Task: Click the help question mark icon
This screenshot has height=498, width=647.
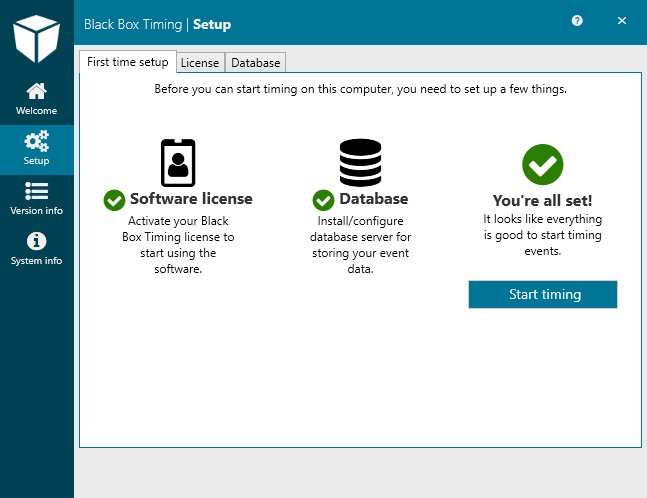Action: pyautogui.click(x=577, y=21)
